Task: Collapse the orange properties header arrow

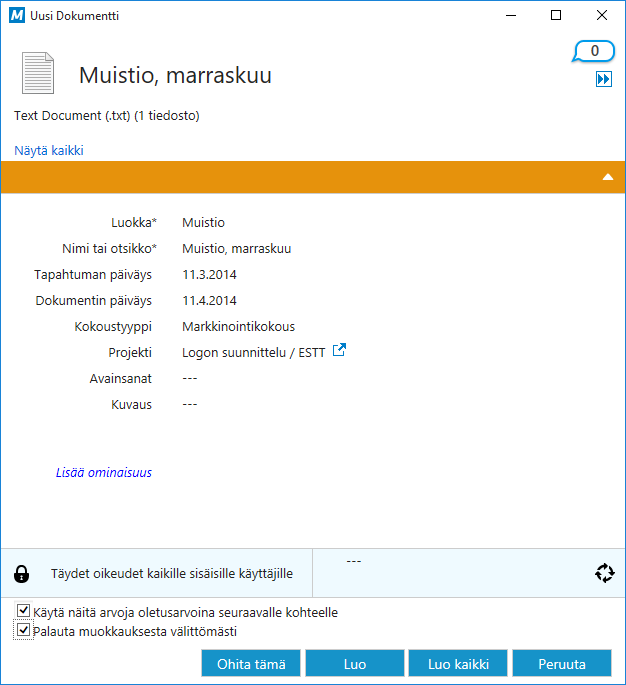Action: click(607, 177)
